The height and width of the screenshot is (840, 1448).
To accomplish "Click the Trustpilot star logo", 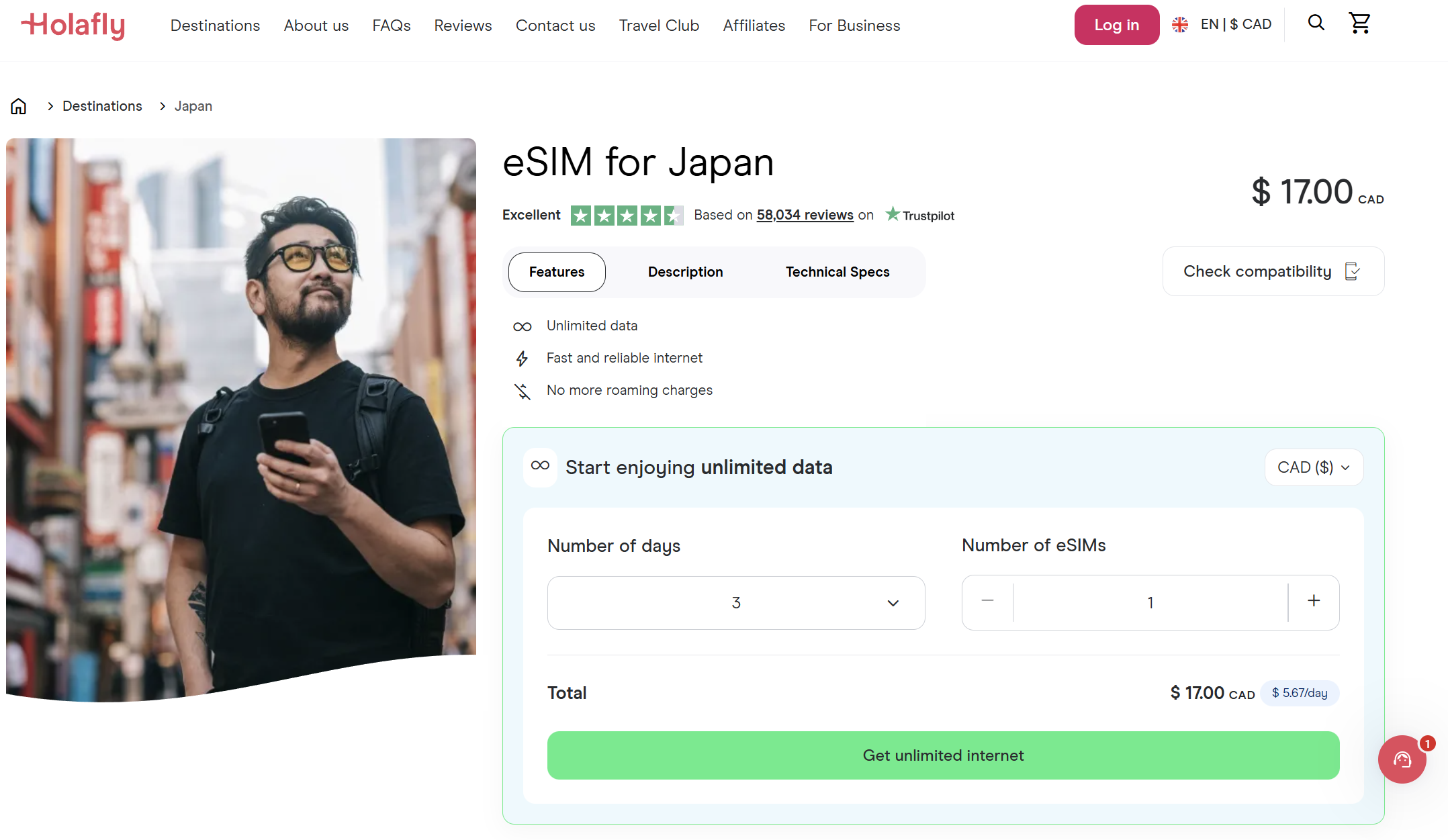I will (x=893, y=214).
